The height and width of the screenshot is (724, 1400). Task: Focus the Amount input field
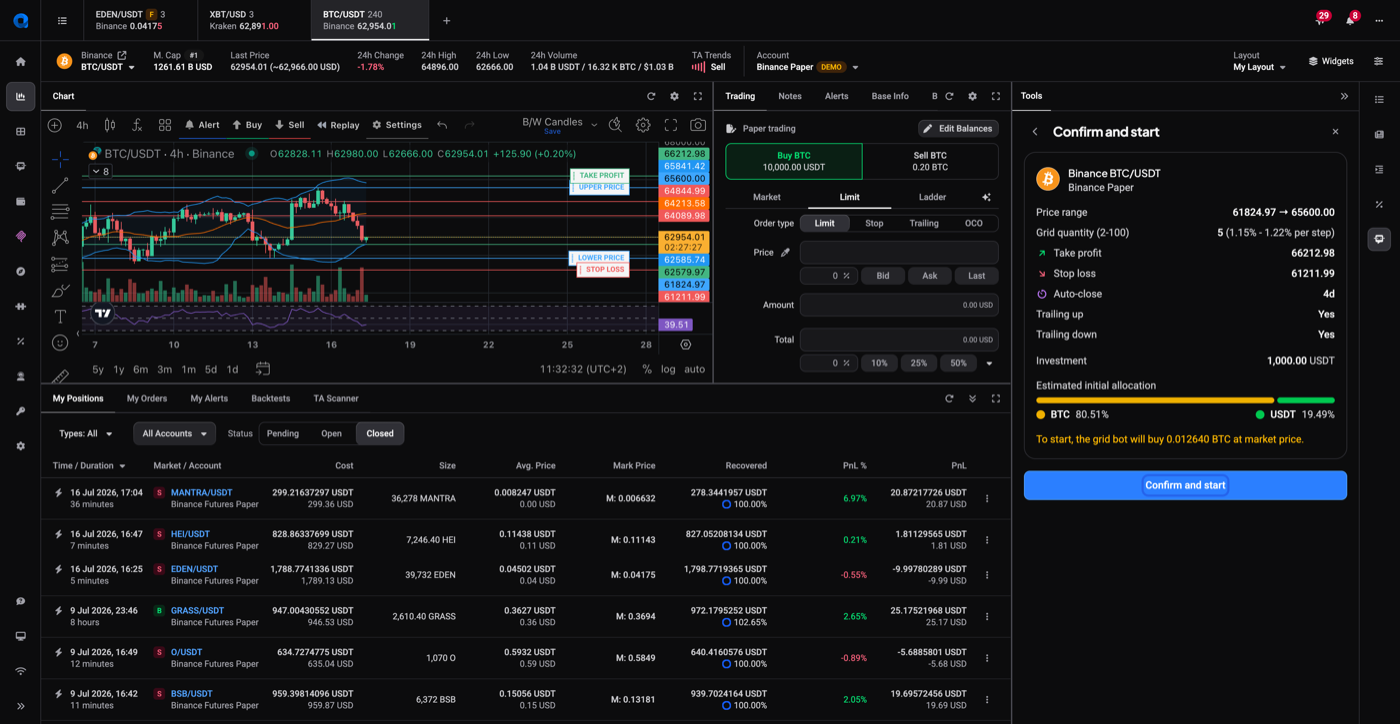[x=899, y=305]
